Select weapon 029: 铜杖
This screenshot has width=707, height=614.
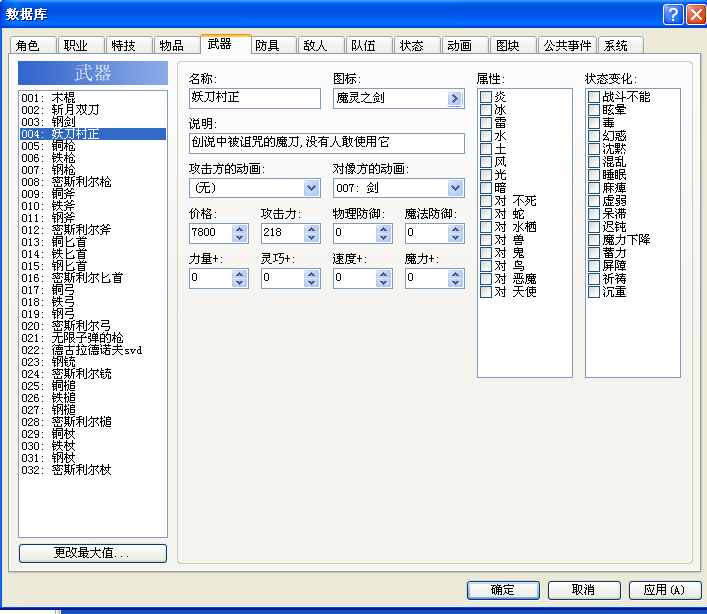click(x=93, y=434)
